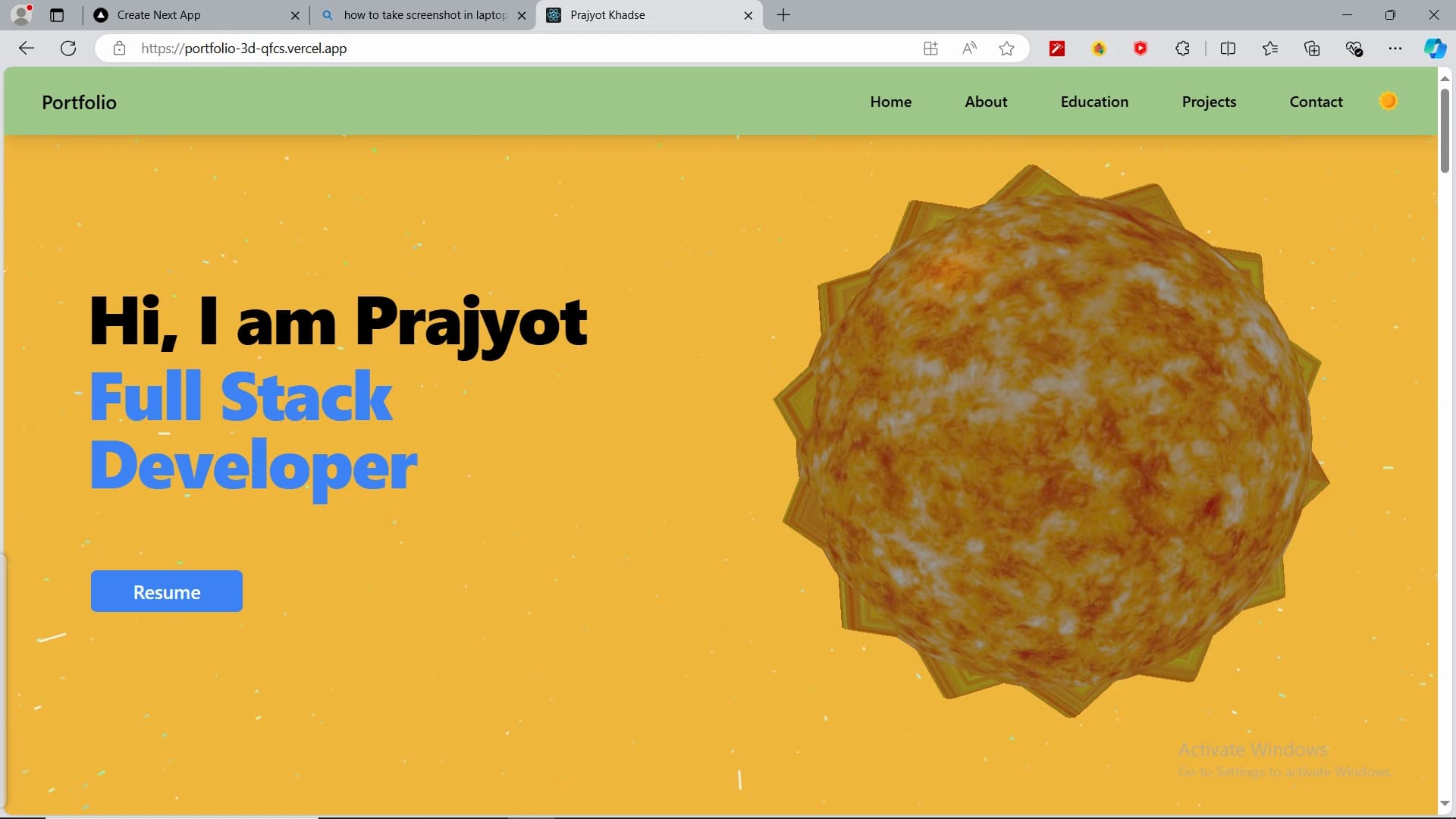
Task: Minimize the browser window
Action: 1347,14
